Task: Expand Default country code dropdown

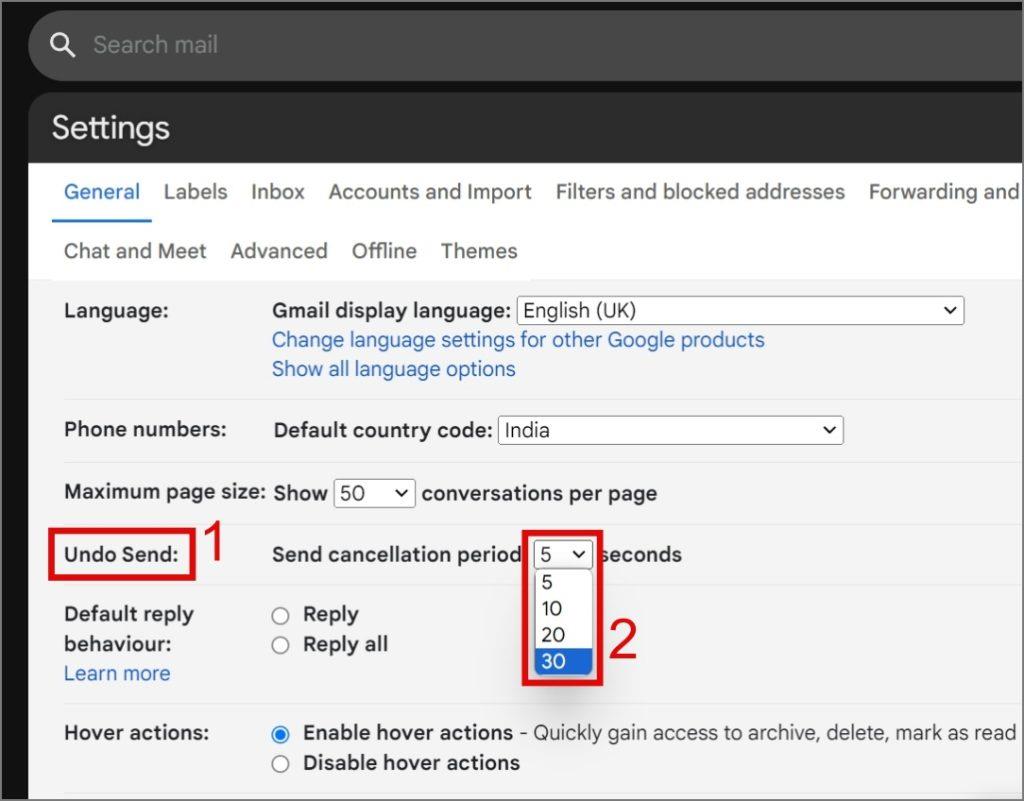Action: (671, 431)
